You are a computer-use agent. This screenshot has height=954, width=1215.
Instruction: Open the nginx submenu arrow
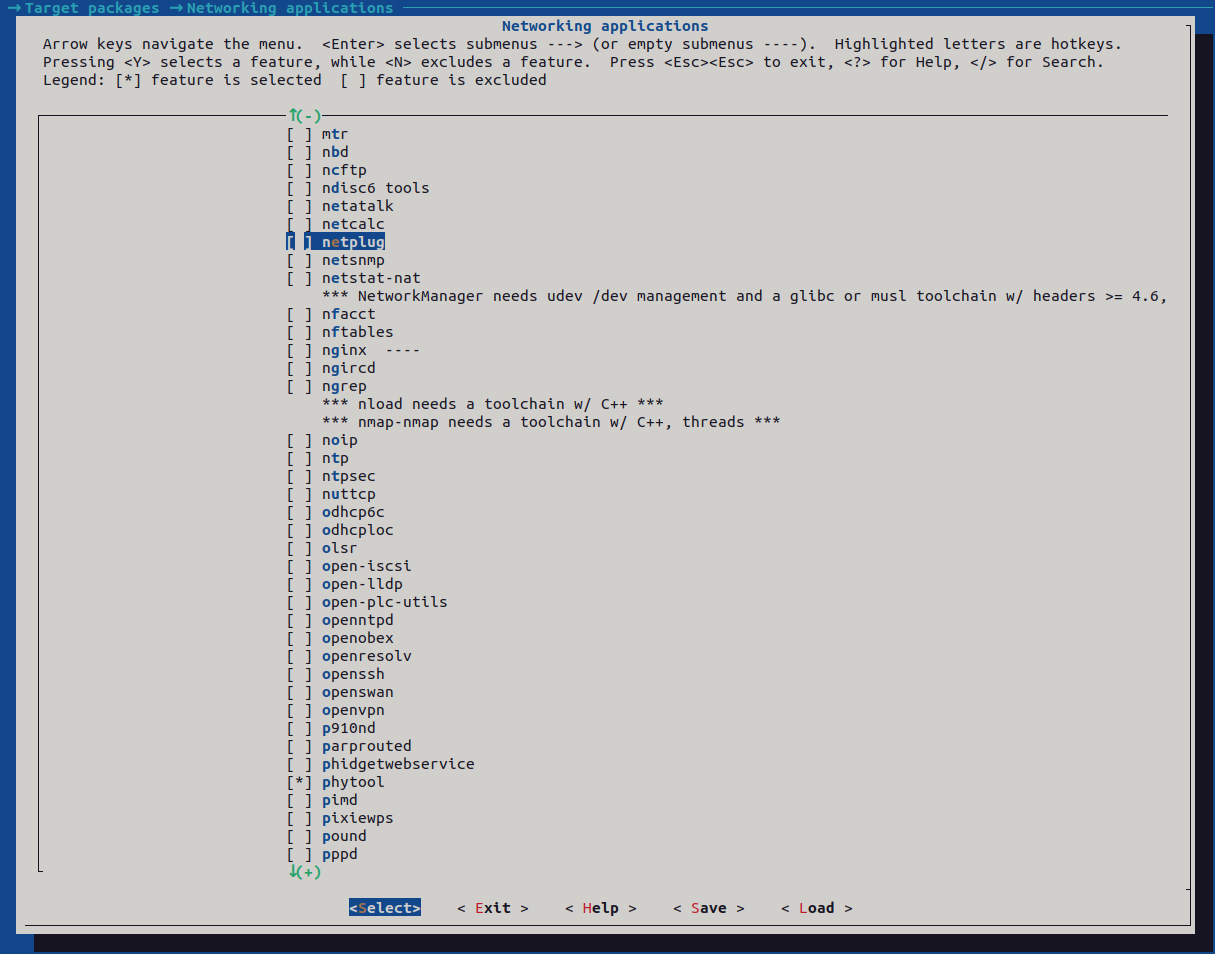coord(403,350)
